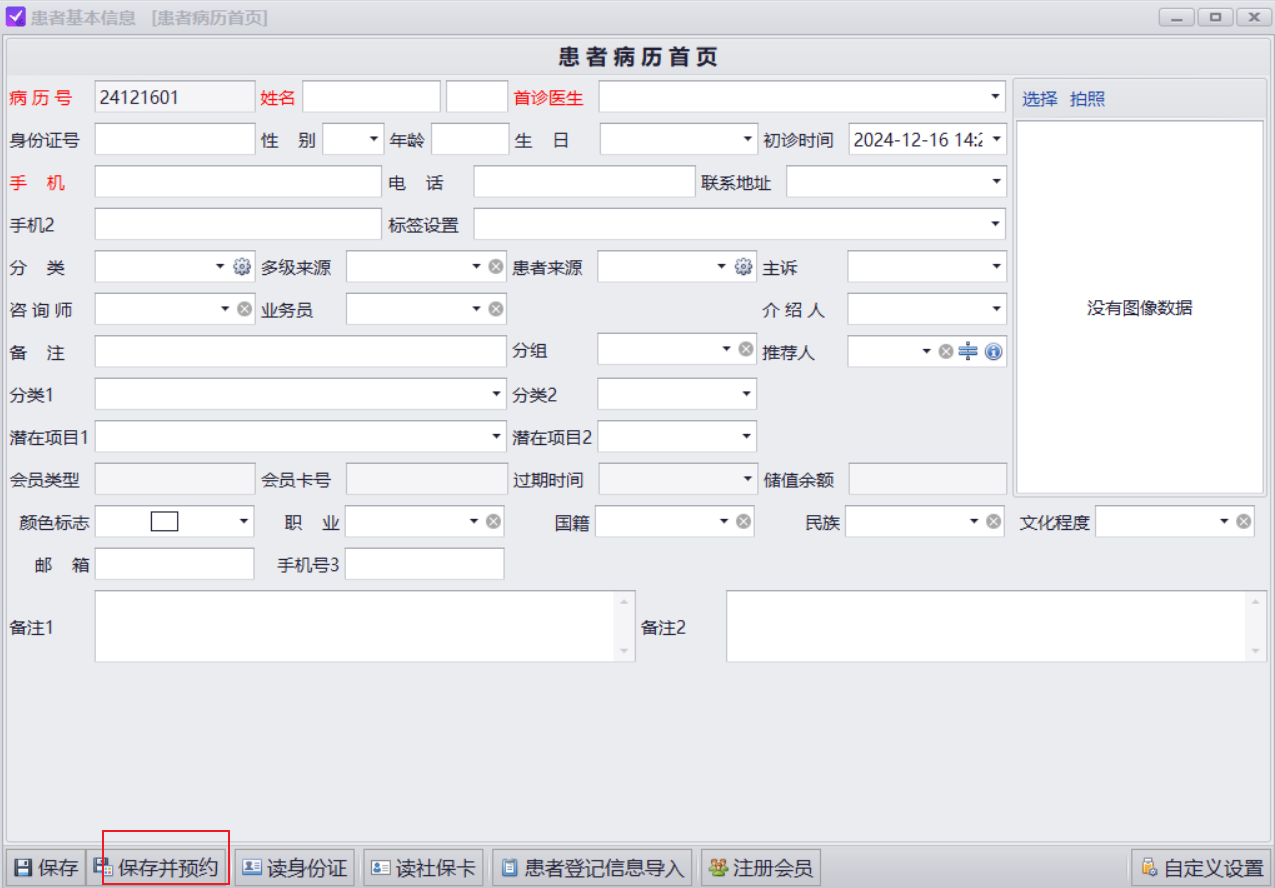The height and width of the screenshot is (888, 1275).
Task: Click the 手机 input field
Action: [238, 182]
